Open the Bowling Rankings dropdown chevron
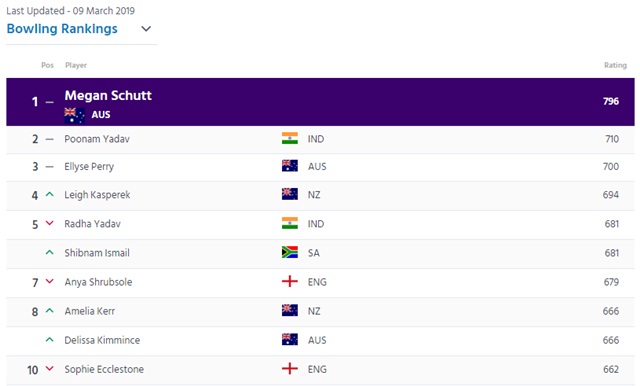 coord(146,29)
